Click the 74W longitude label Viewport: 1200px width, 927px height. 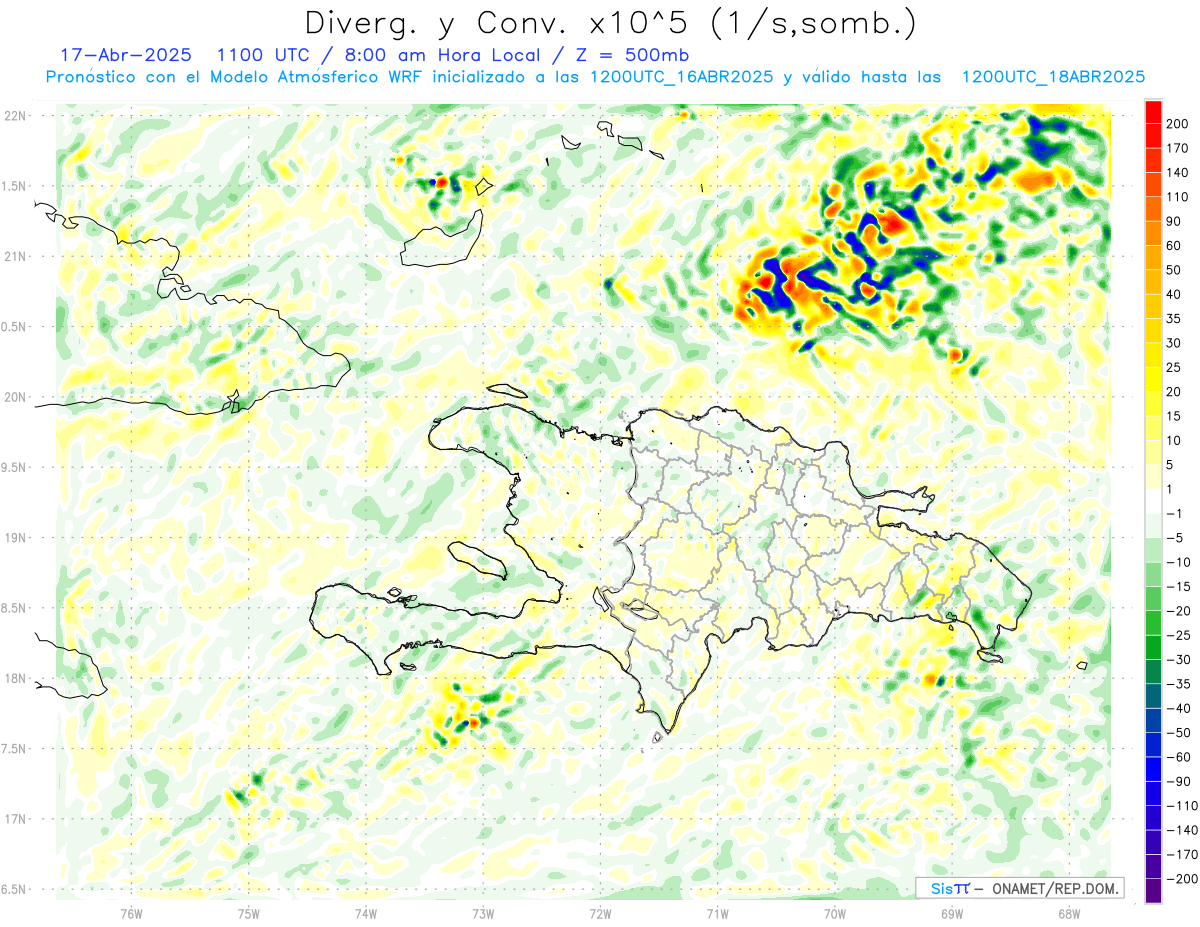point(366,913)
